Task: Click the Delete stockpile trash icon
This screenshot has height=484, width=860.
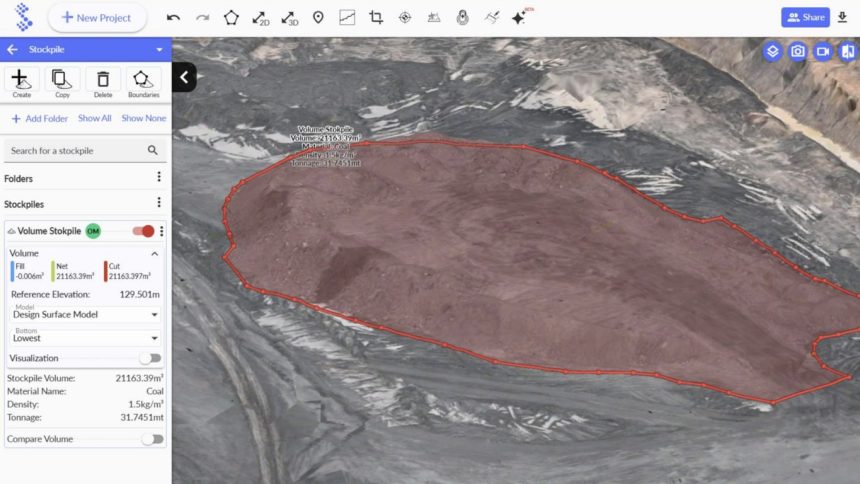Action: [x=103, y=80]
